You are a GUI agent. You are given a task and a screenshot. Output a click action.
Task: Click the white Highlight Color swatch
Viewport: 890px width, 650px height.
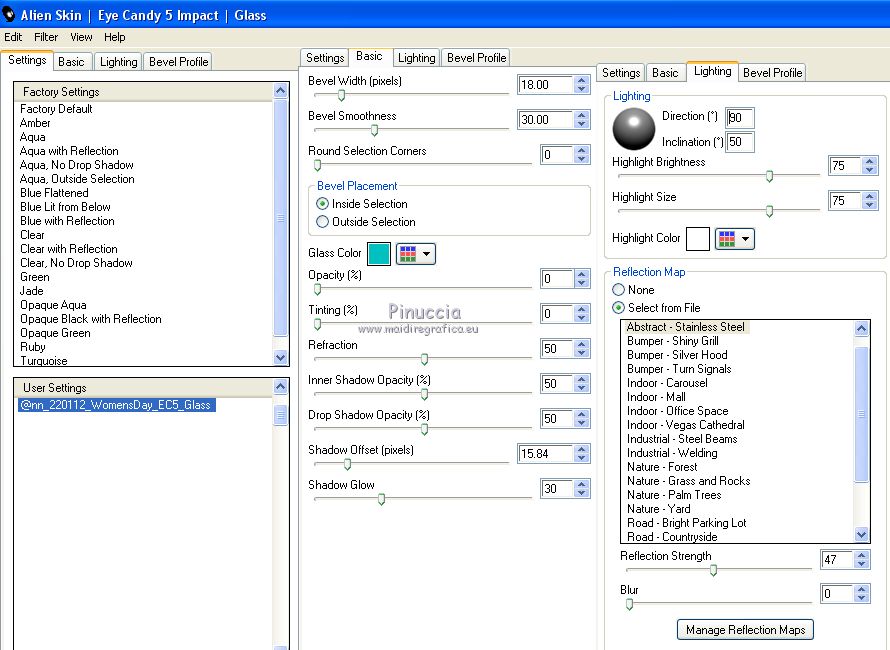click(x=698, y=239)
